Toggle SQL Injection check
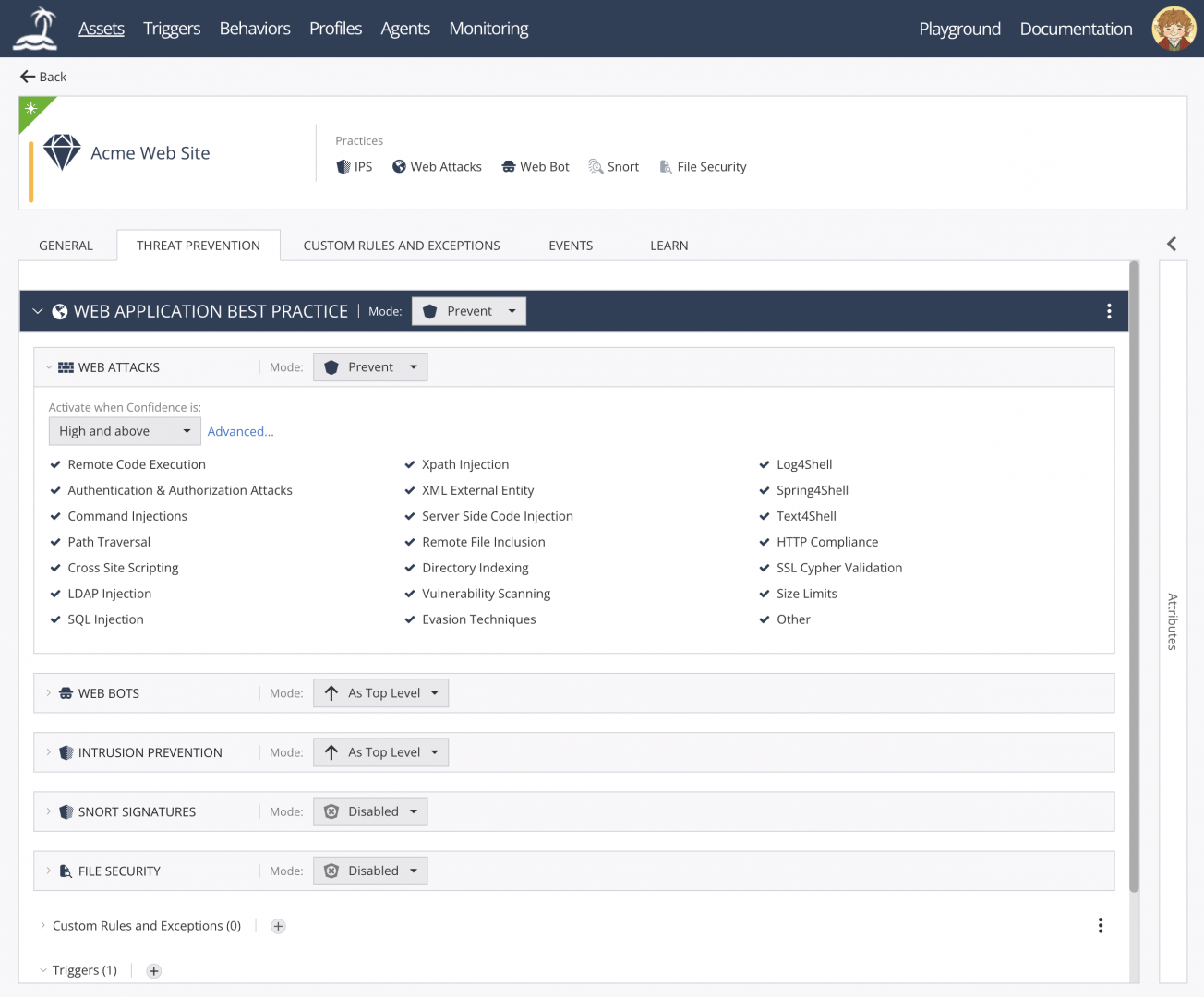Screen dimensions: 1204x997 click(55, 619)
